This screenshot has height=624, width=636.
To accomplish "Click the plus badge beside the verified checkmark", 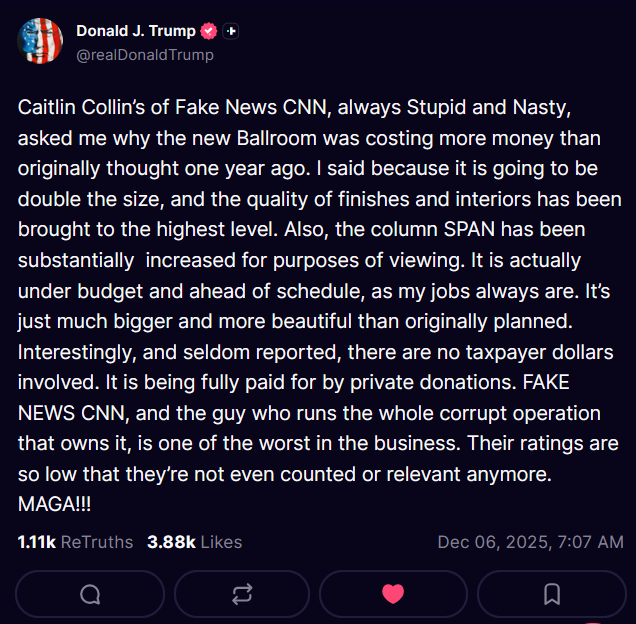I will 231,31.
